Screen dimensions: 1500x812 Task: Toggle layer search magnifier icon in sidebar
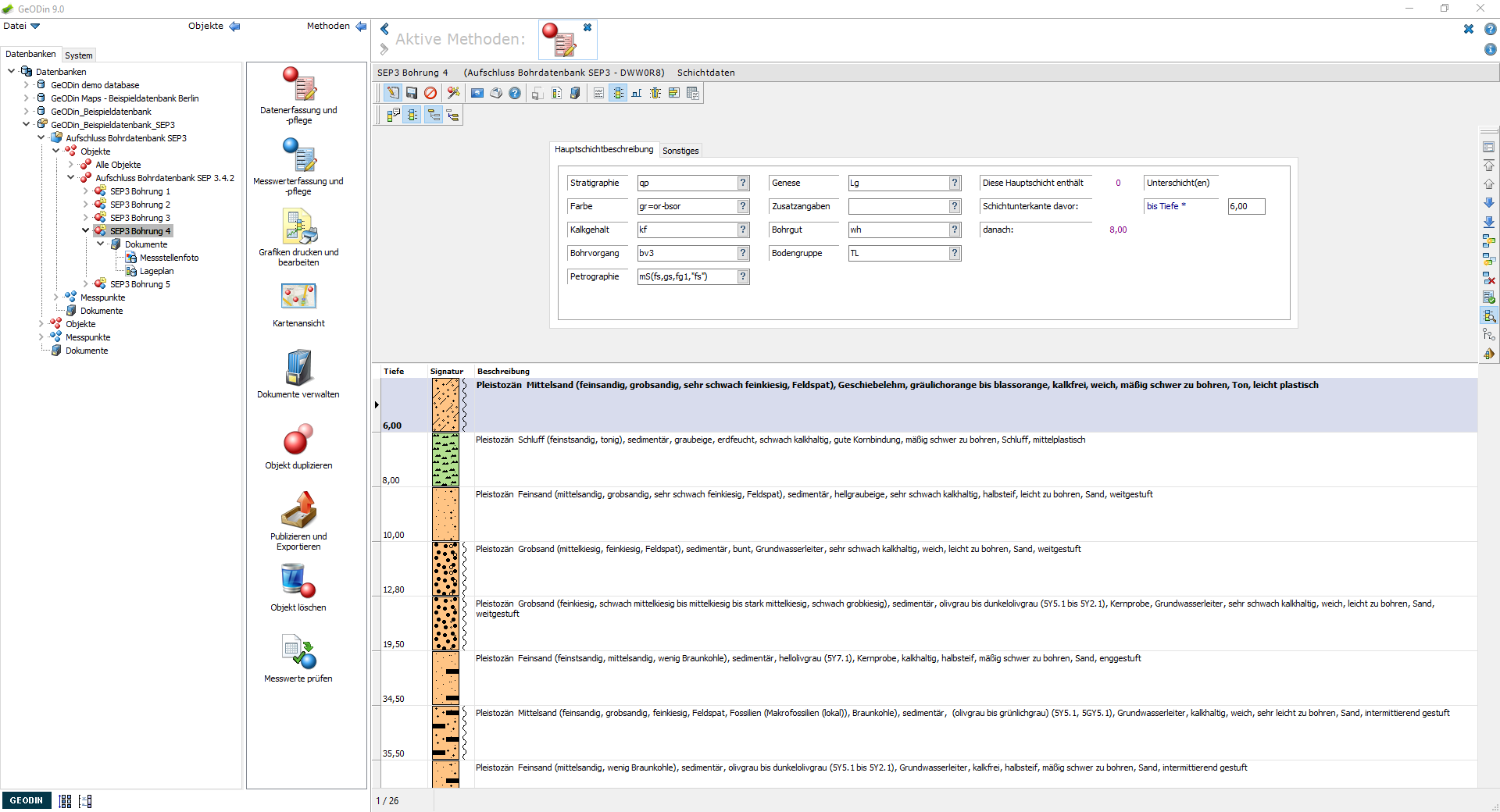(1489, 315)
